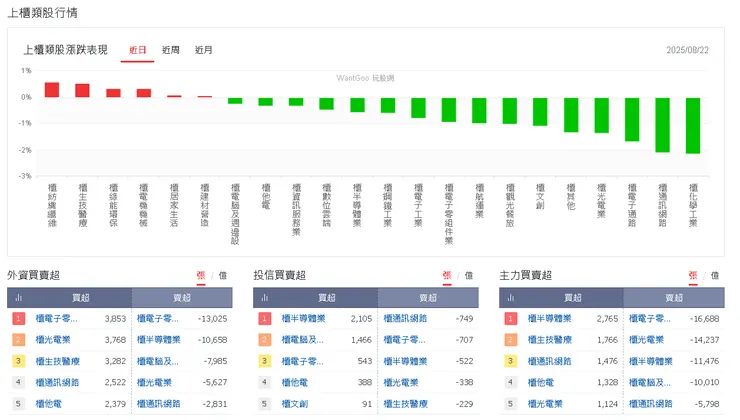Open 櫃光電業 in 投信 賣超 list
740x420 pixels.
pos(400,382)
